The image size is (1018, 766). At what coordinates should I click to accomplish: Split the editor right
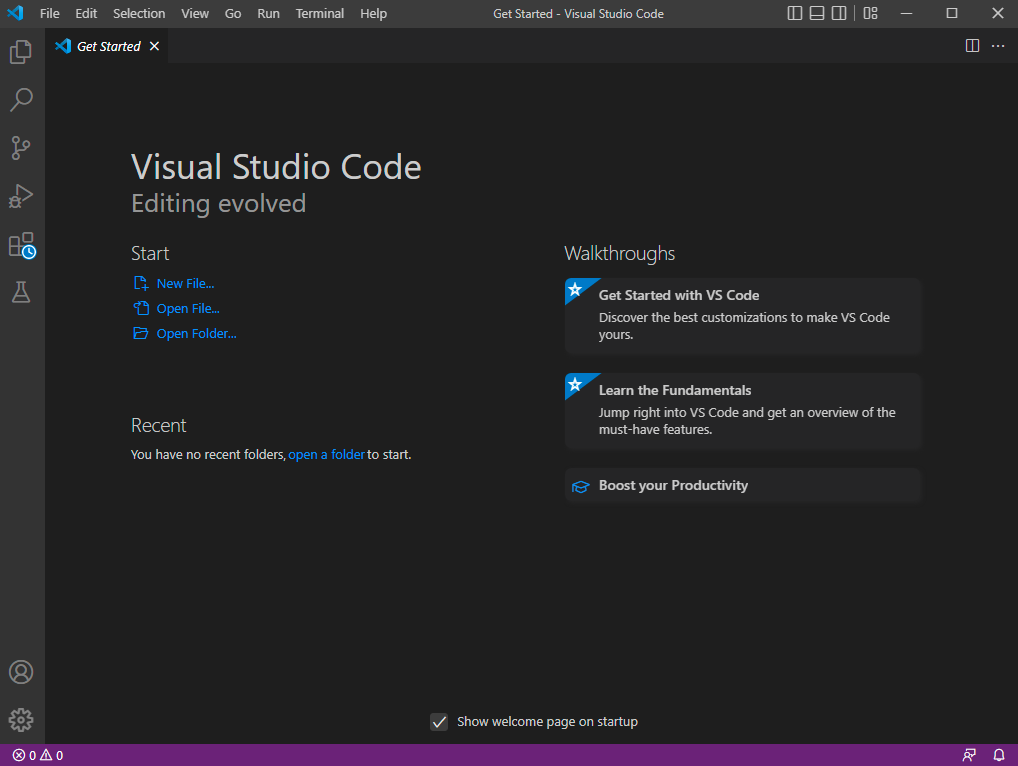click(972, 45)
